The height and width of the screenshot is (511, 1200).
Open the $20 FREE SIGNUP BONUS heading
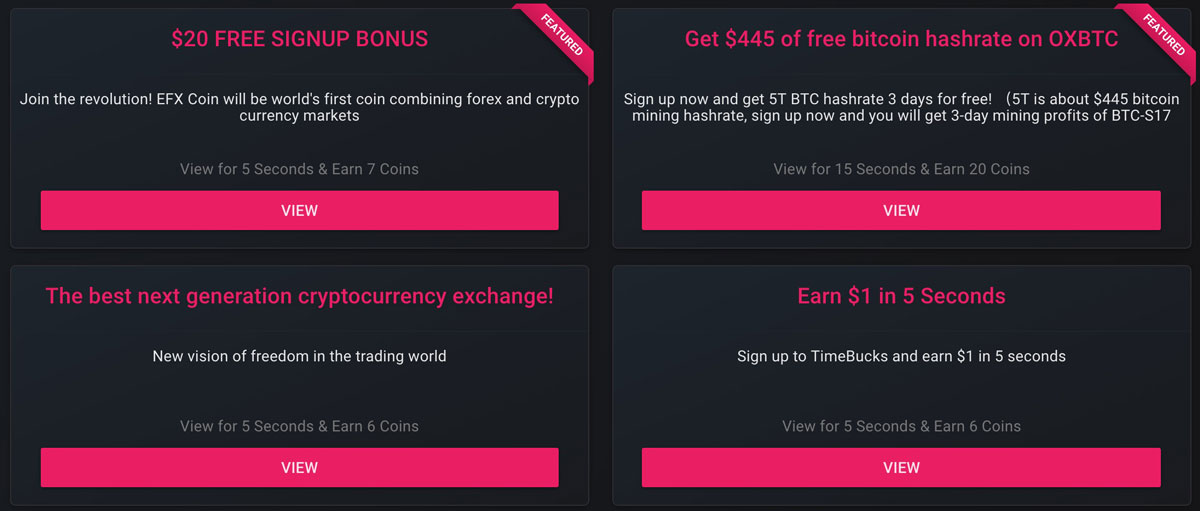tap(299, 39)
